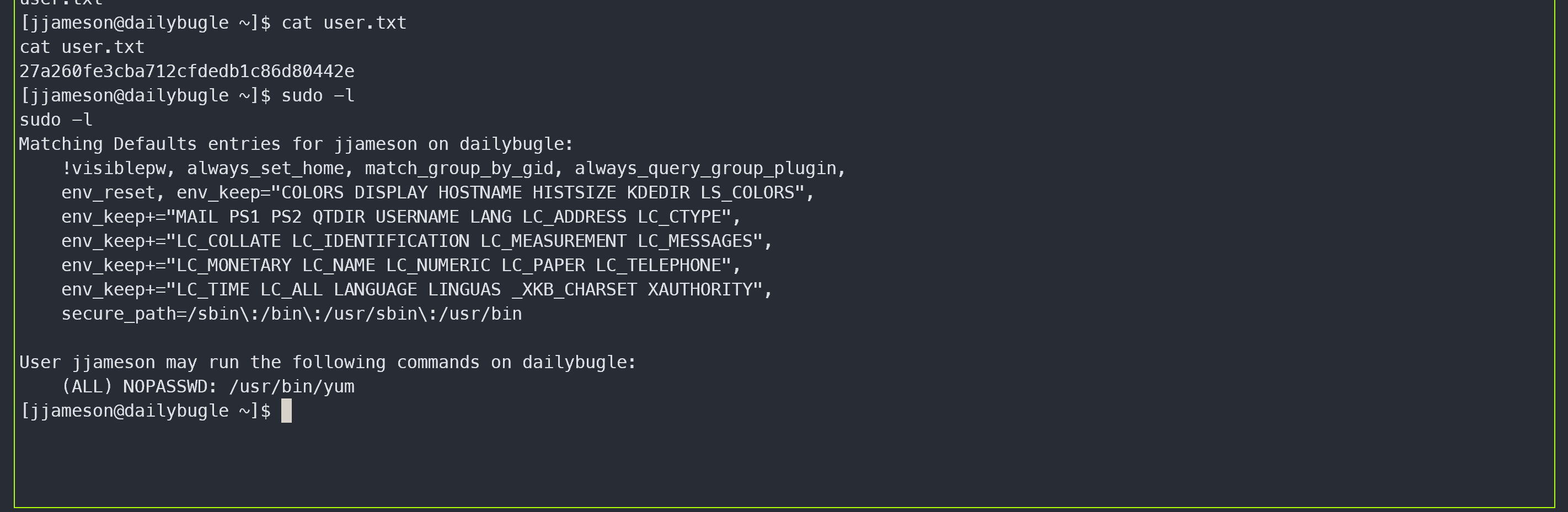Click the secure_path line in the sudo output
The height and width of the screenshot is (512, 1568).
(292, 314)
